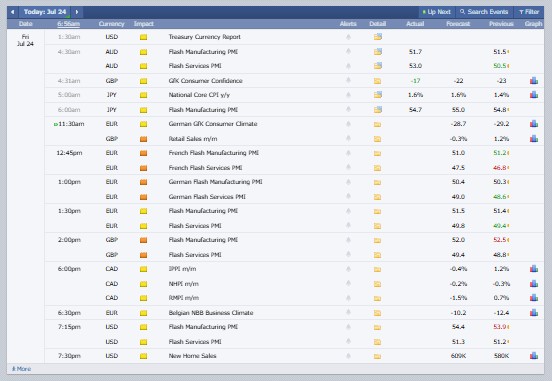Select the New Home Sales event name
The image size is (552, 381).
[192, 356]
